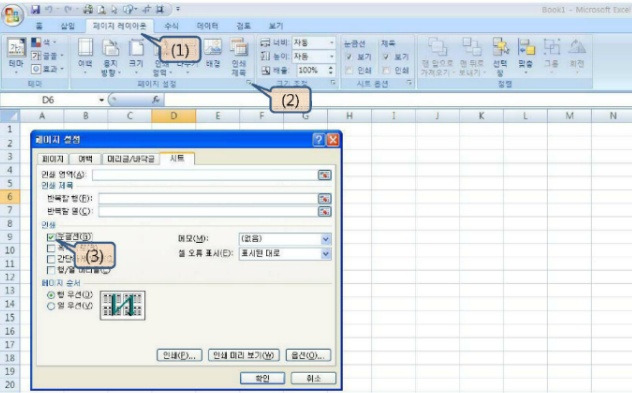Click the range selector icon for 인쇄 영역
This screenshot has width=632, height=393.
pos(324,175)
